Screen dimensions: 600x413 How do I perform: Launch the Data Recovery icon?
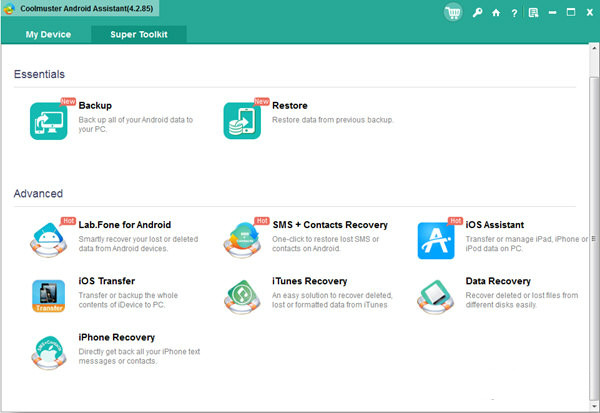tap(435, 297)
